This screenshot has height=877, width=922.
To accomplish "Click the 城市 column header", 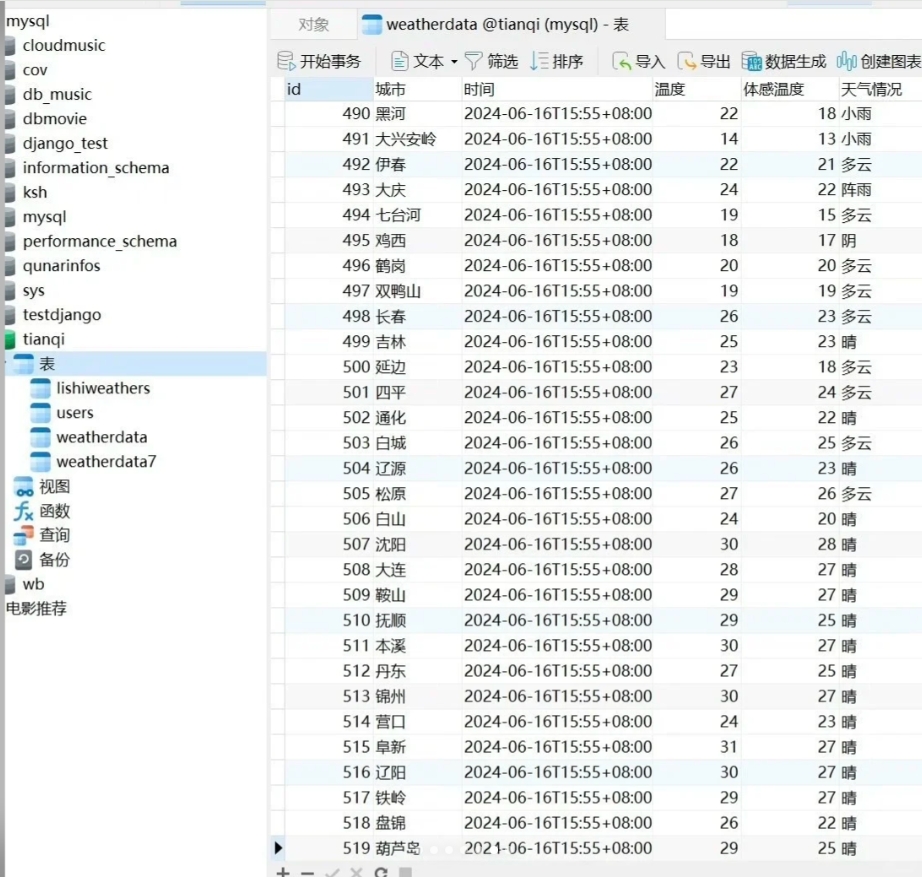I will click(417, 89).
